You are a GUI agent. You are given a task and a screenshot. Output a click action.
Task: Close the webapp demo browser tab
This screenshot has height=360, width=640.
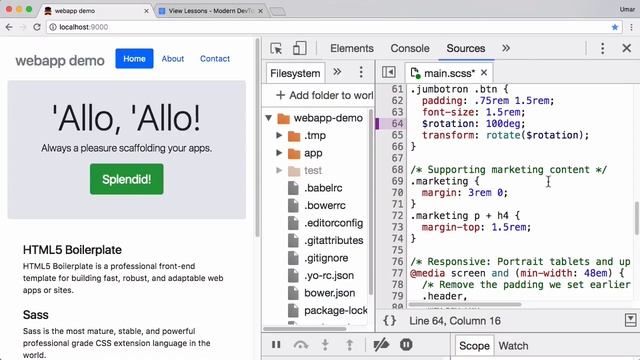click(x=146, y=11)
